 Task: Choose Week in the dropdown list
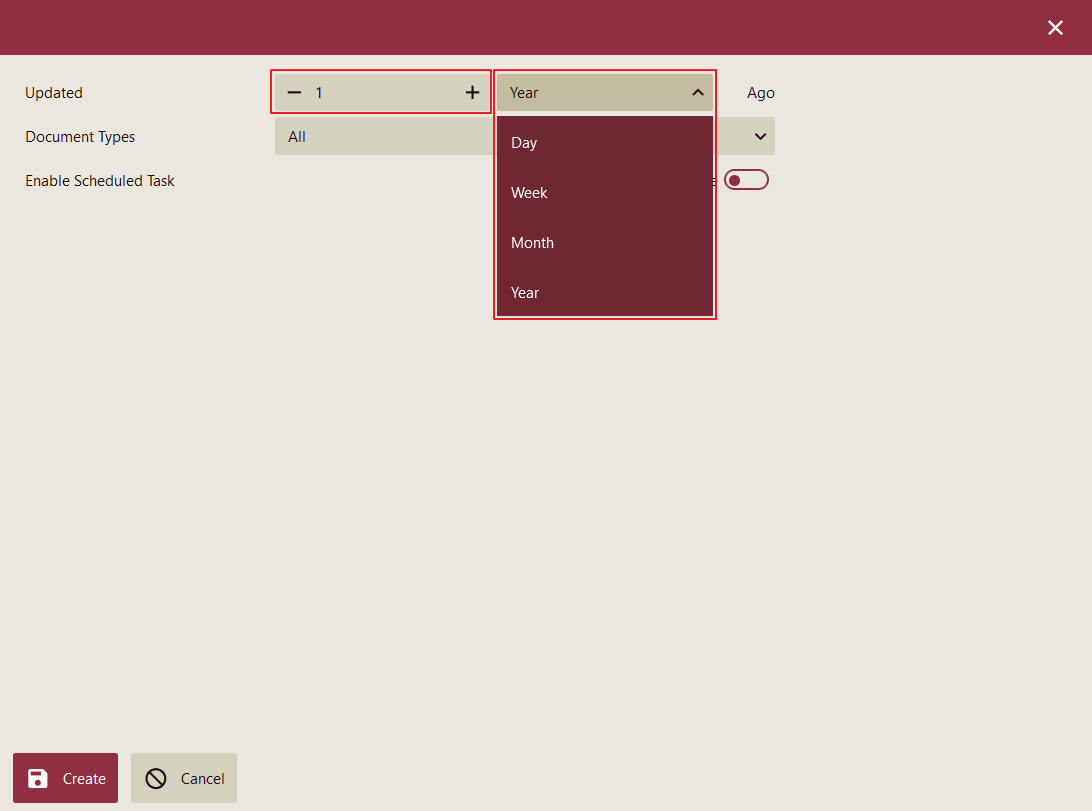click(x=529, y=193)
